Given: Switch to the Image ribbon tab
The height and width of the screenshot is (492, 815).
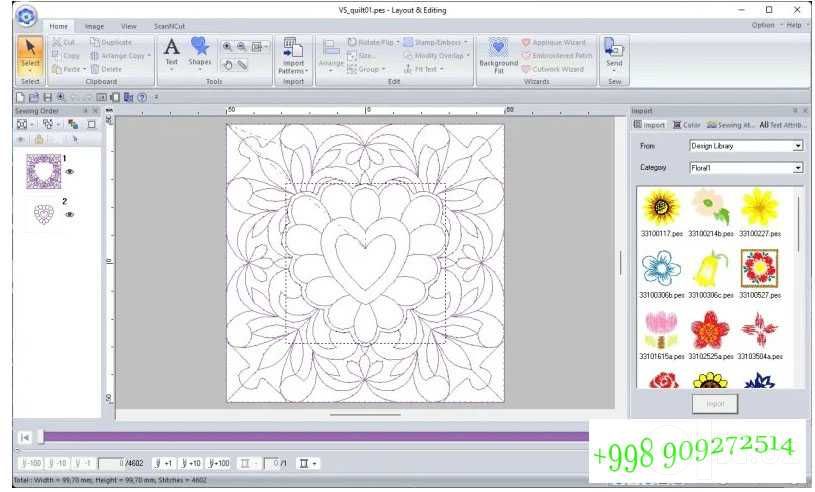Looking at the screenshot, I should [94, 26].
